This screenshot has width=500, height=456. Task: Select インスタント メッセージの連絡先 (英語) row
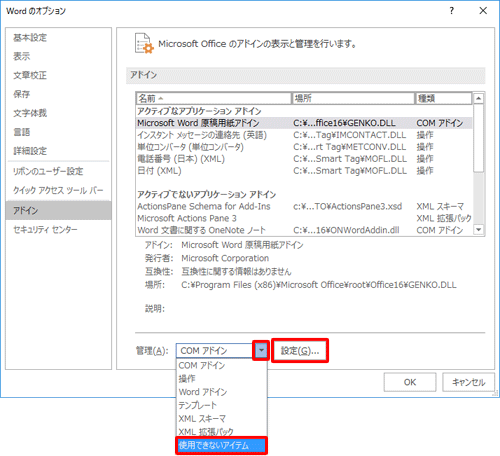[304, 135]
